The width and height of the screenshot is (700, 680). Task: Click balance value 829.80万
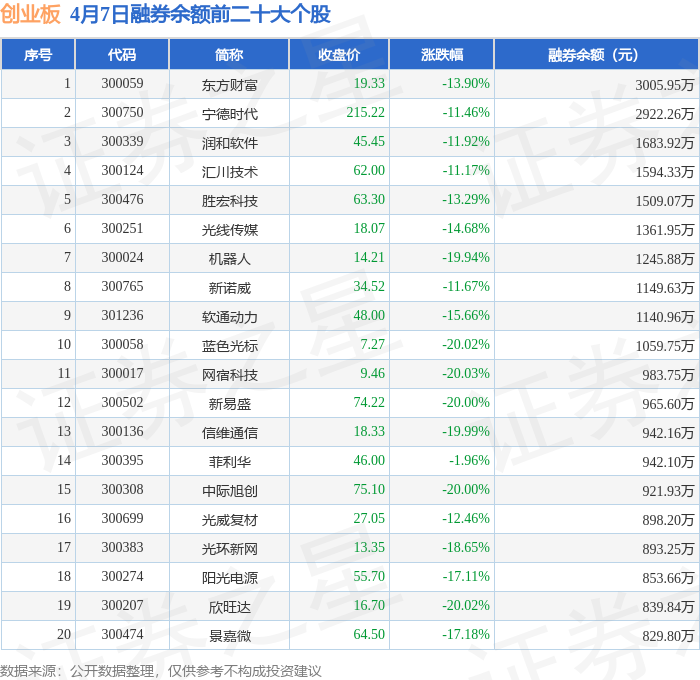click(x=668, y=636)
